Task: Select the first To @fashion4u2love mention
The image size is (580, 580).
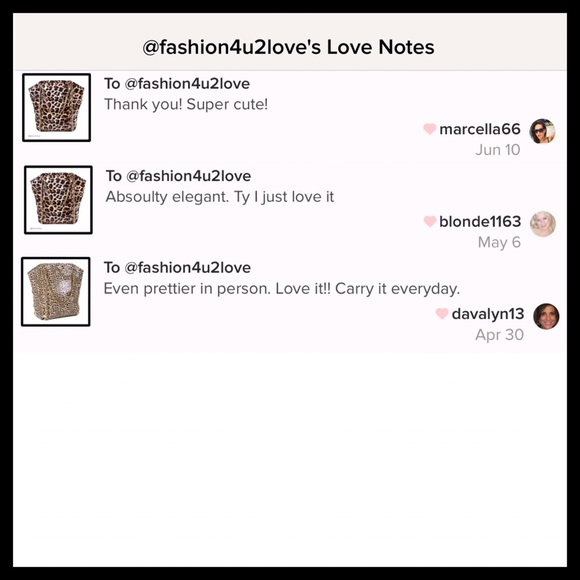Action: [x=177, y=84]
